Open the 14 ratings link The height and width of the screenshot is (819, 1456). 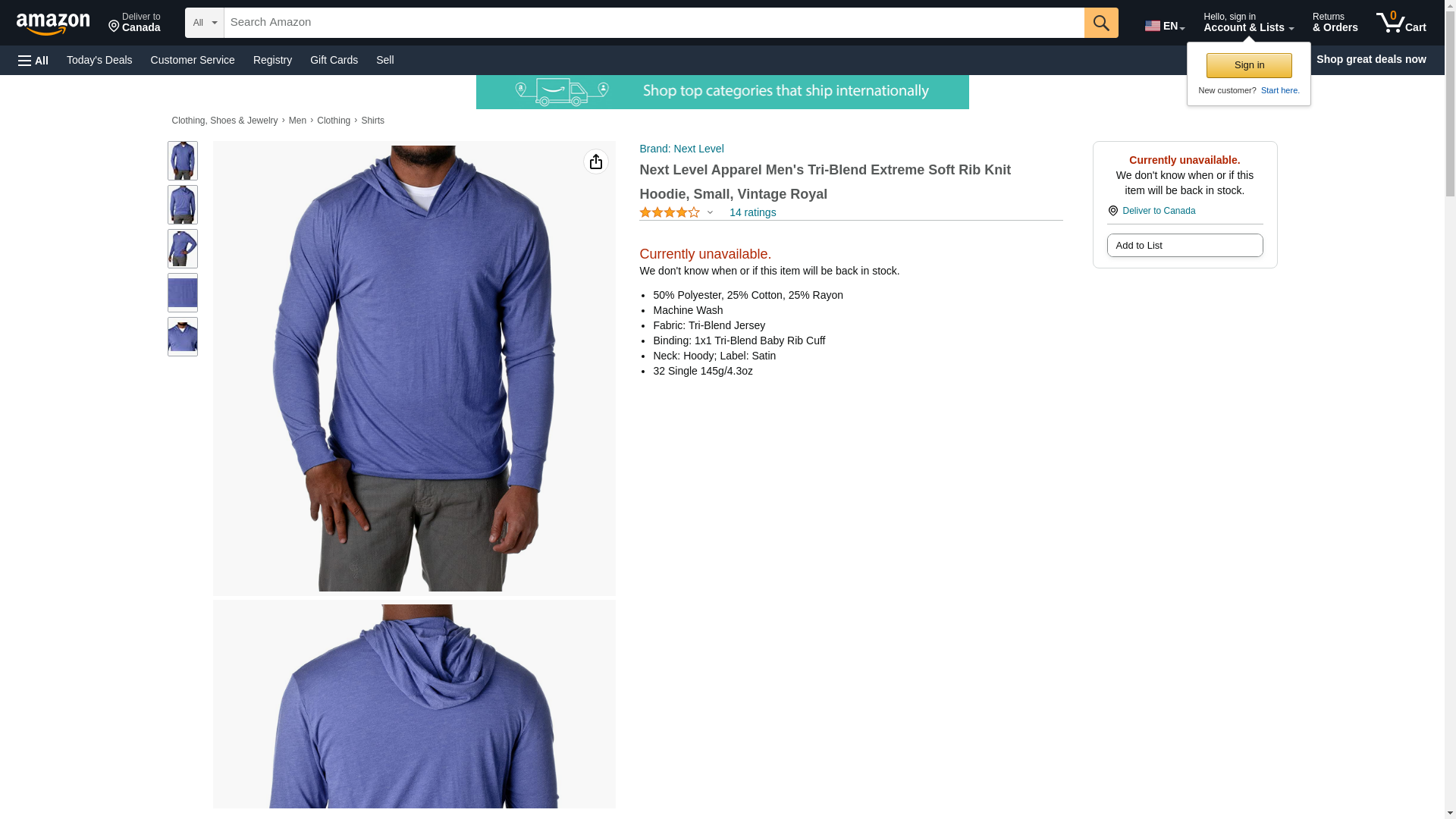[x=752, y=212]
